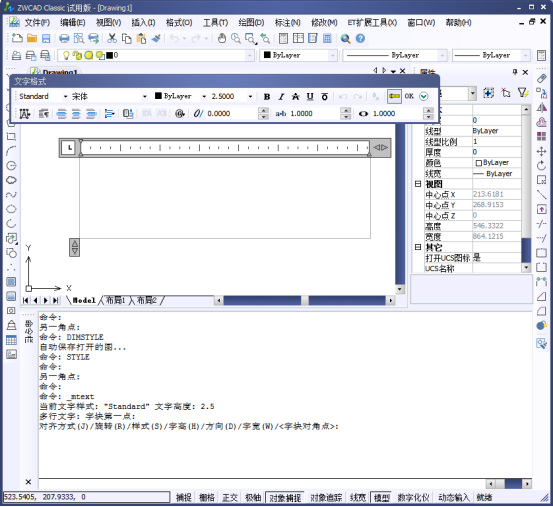Image resolution: width=553 pixels, height=507 pixels.
Task: Toggle Underline text formatting
Action: click(310, 96)
